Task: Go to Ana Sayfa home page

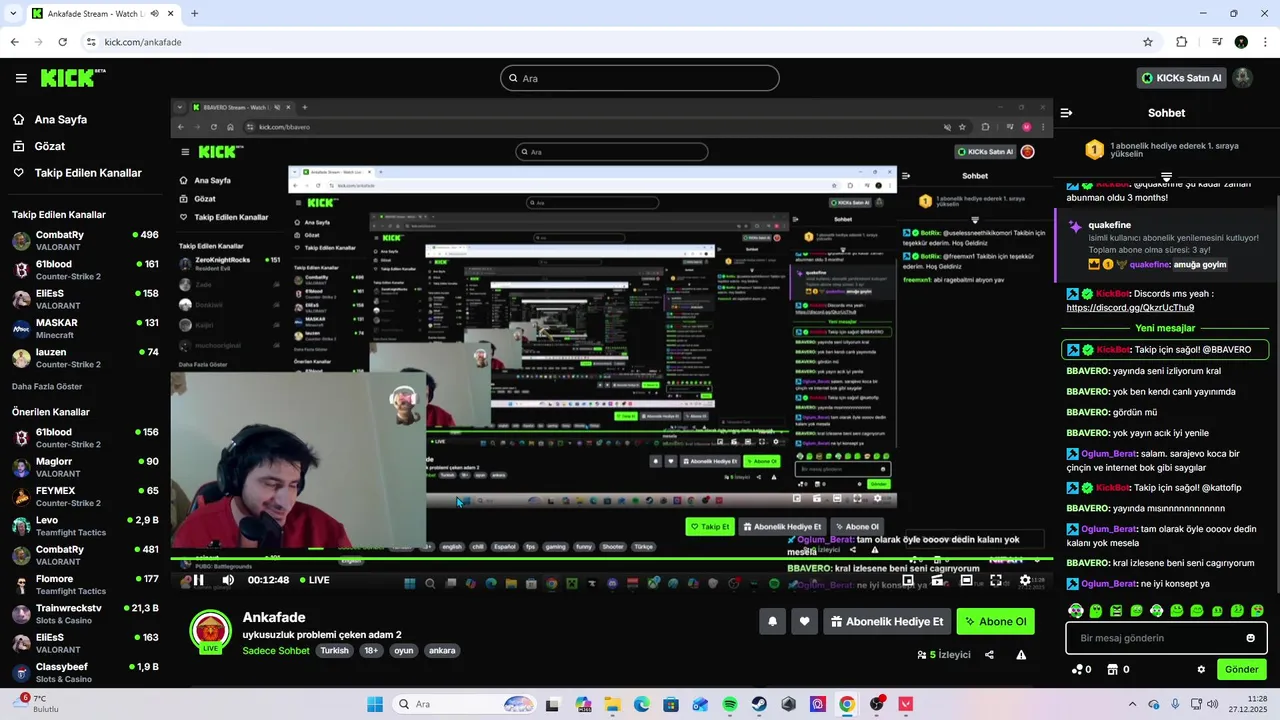Action: pos(61,119)
